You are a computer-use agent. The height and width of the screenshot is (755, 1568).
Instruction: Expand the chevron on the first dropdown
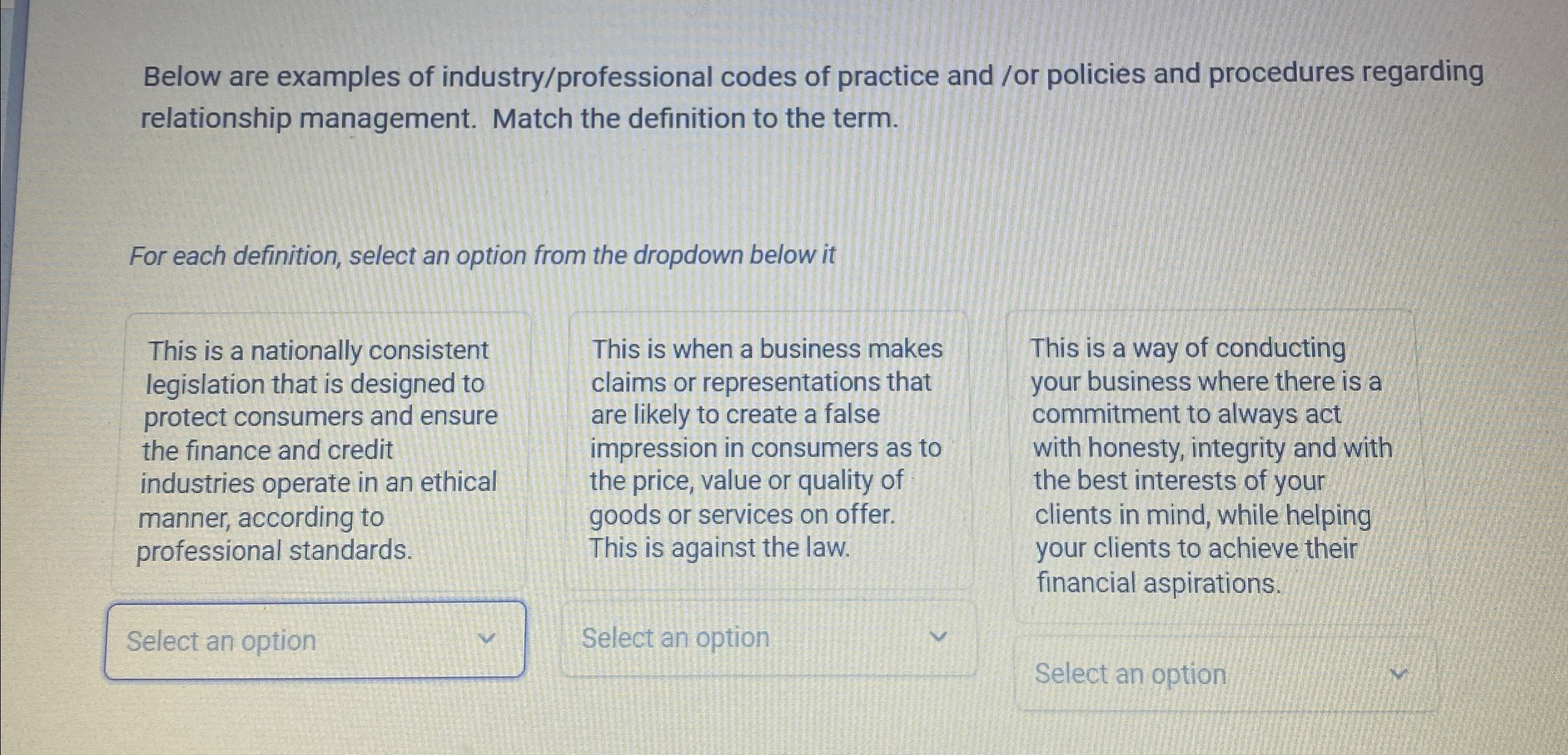click(x=487, y=639)
